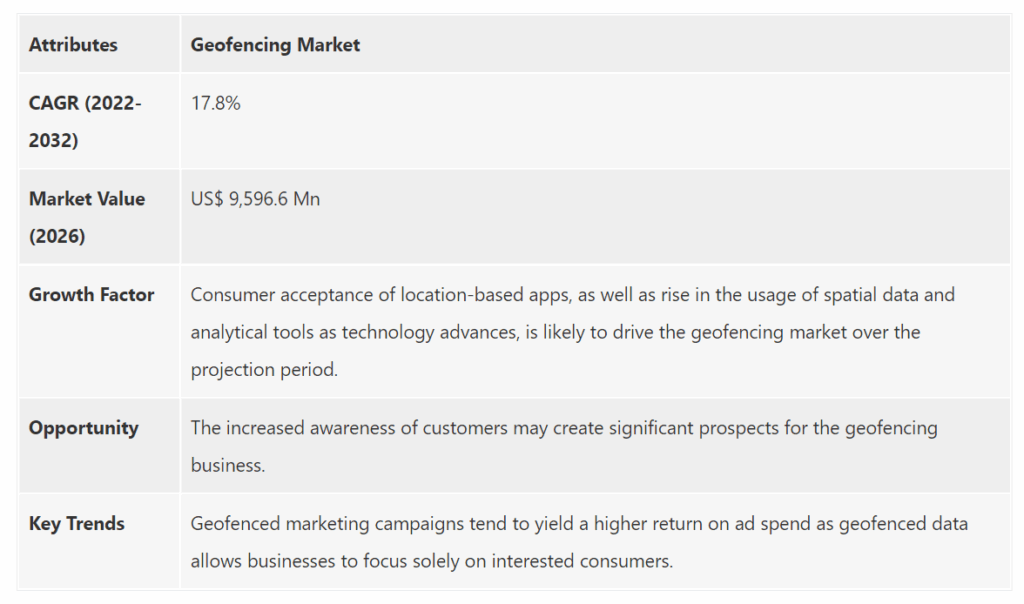Click the Attributes column header
The width and height of the screenshot is (1024, 604).
(73, 45)
